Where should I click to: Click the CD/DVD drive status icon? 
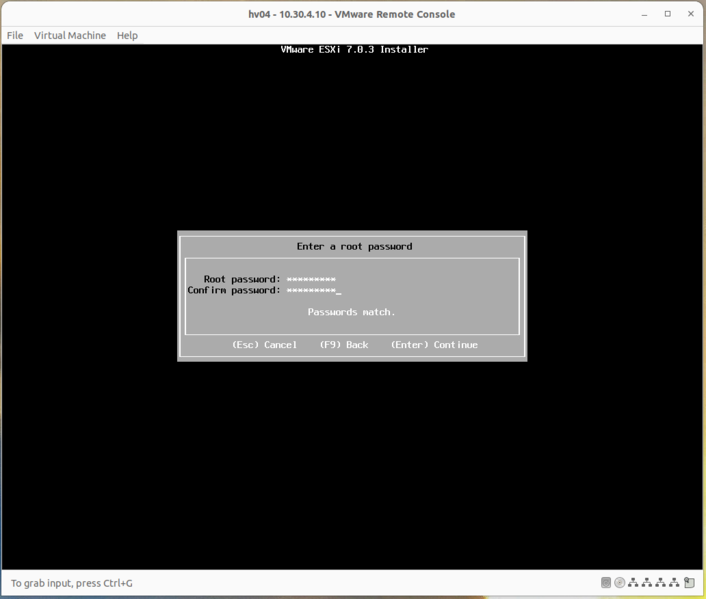620,583
